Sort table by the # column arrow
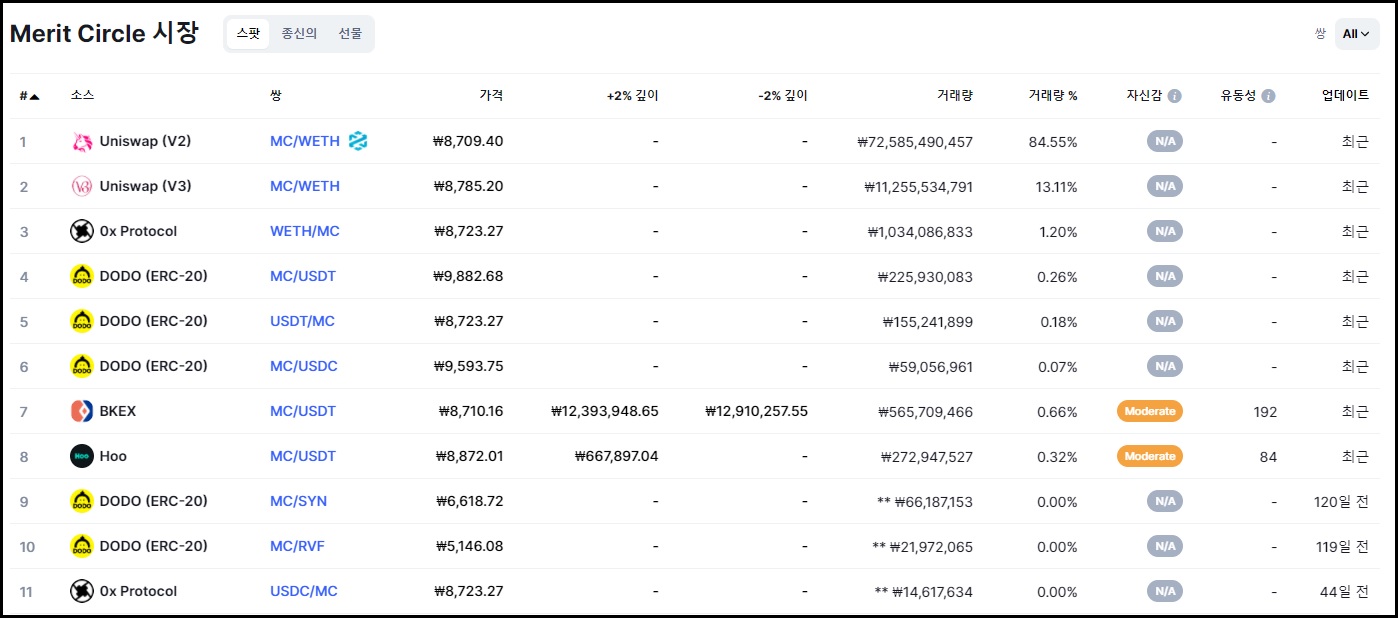Image resolution: width=1398 pixels, height=619 pixels. pos(35,97)
